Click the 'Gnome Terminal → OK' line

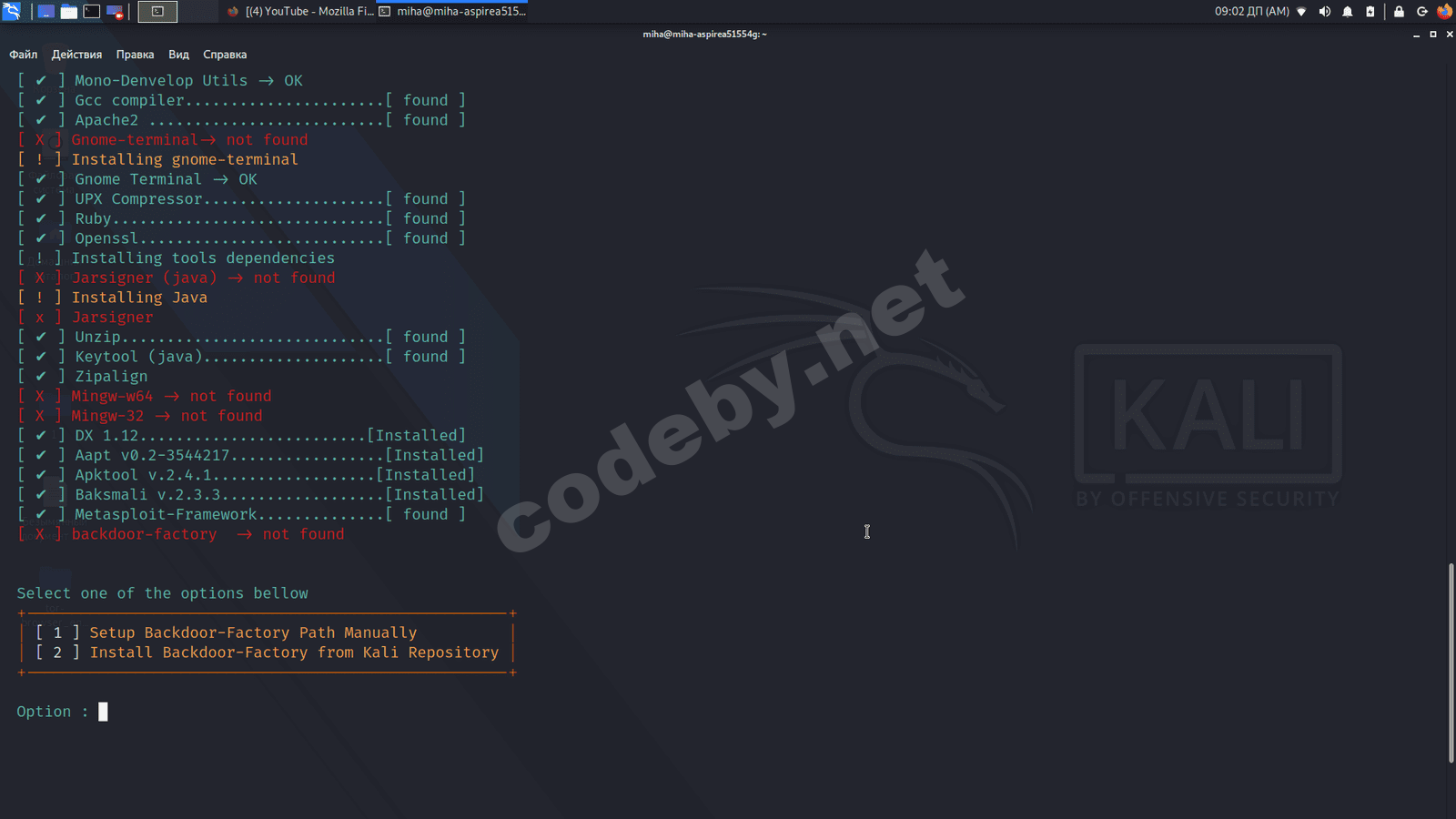pyautogui.click(x=137, y=179)
